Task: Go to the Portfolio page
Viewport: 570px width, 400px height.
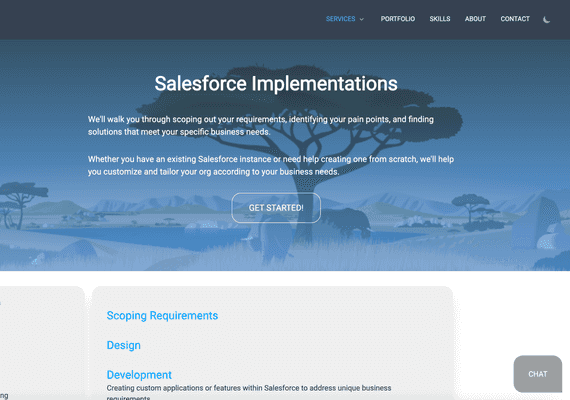Action: coord(398,19)
